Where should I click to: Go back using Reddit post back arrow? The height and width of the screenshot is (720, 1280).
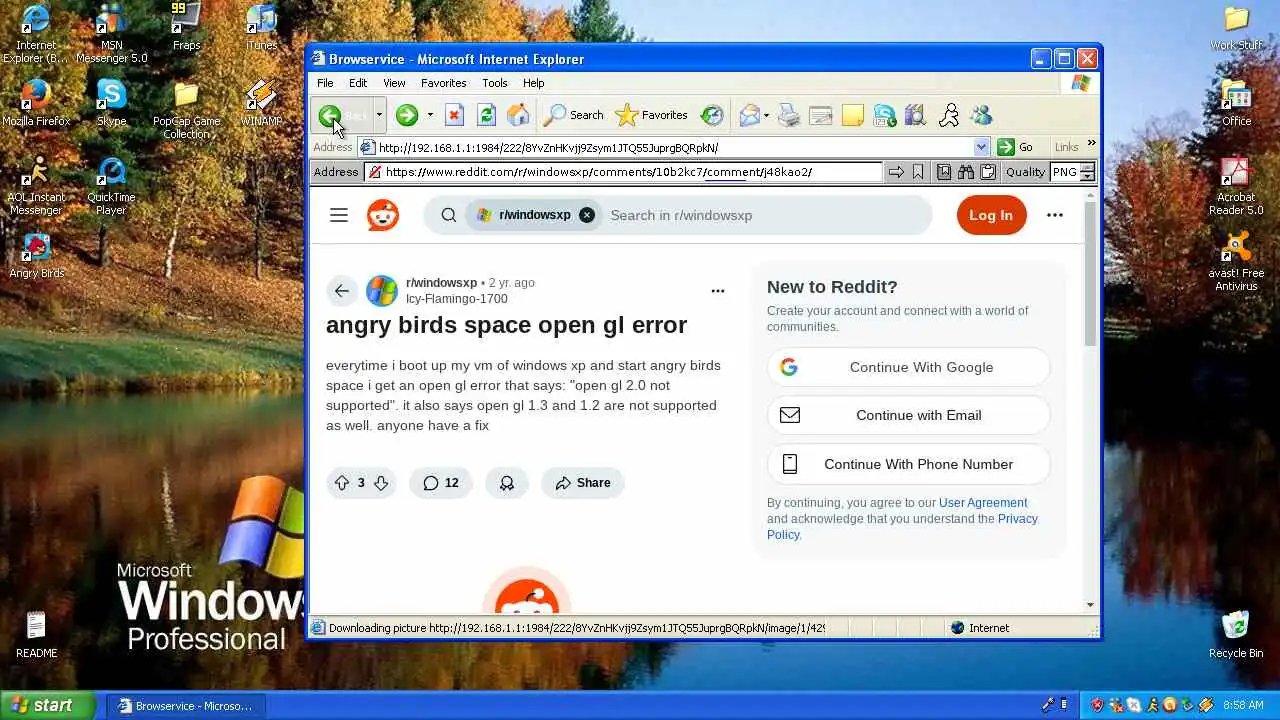point(342,291)
